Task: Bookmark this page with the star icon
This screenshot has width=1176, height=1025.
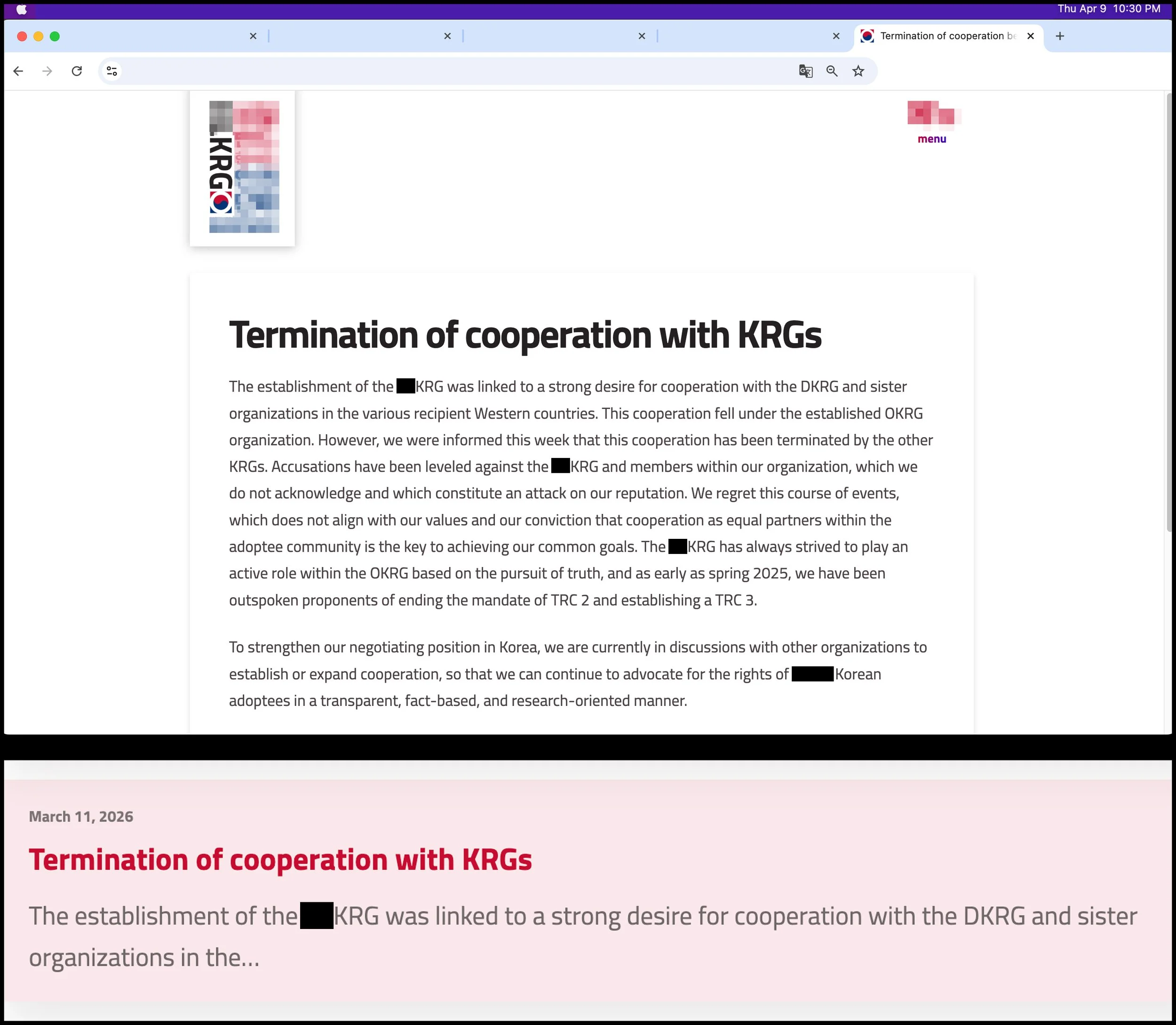Action: [x=858, y=71]
